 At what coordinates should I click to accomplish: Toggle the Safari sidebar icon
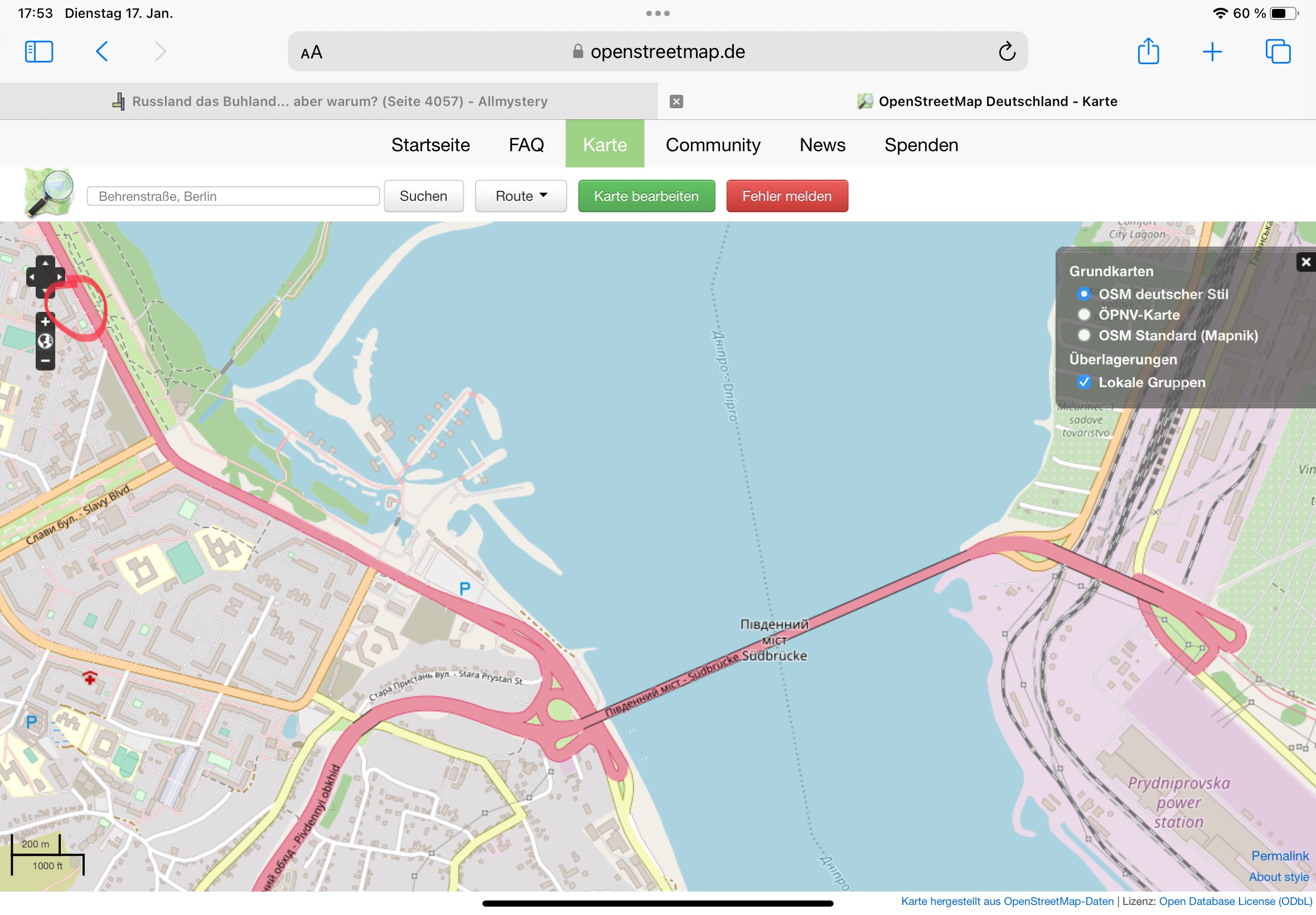[39, 51]
